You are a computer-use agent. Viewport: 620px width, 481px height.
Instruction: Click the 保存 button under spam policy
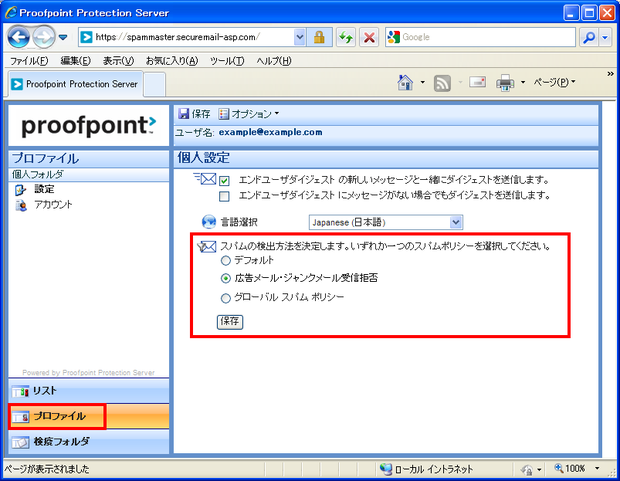coord(230,322)
